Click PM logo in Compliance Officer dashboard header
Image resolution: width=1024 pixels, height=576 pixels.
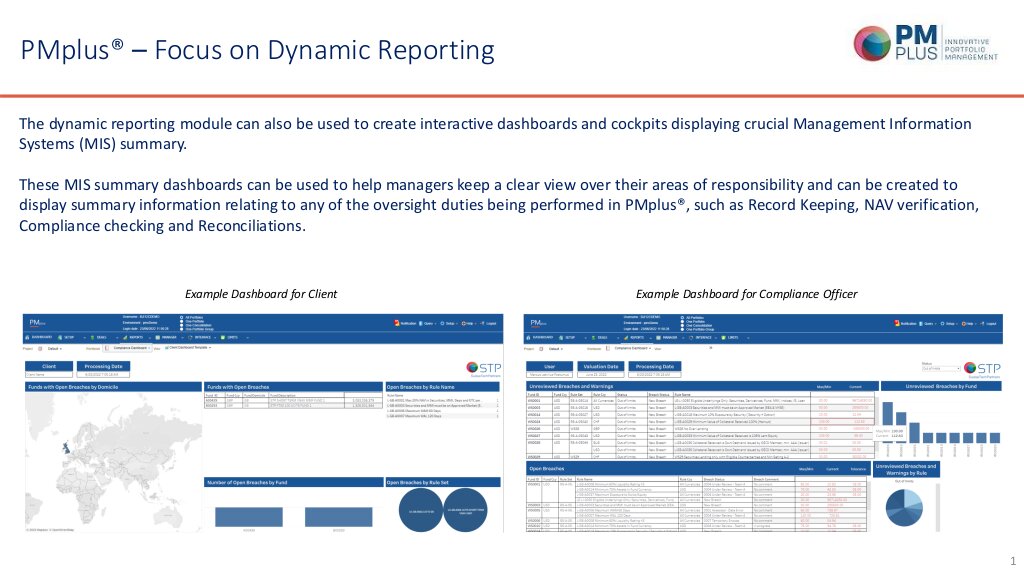pos(538,323)
